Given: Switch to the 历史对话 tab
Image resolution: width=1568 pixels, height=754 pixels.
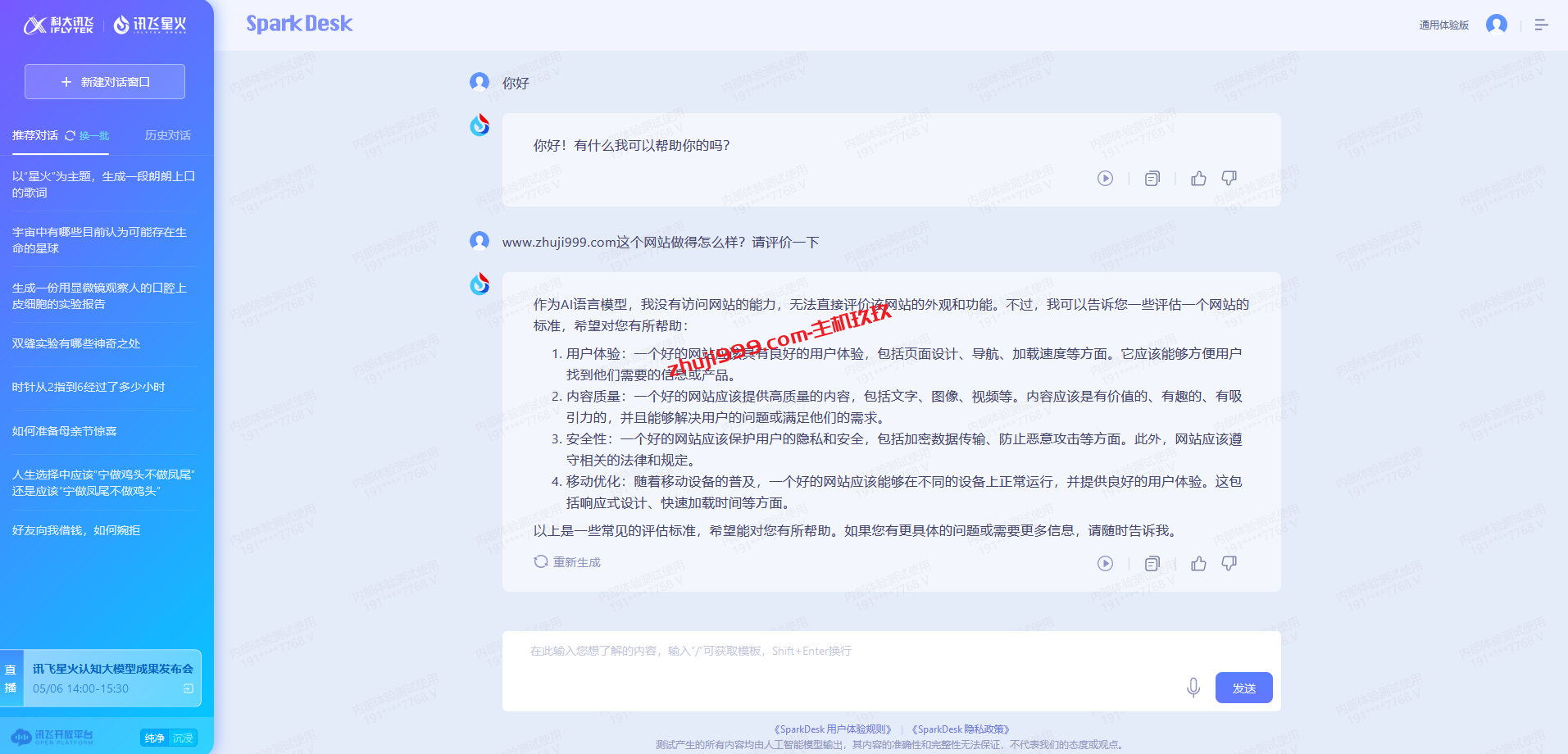Looking at the screenshot, I should click(x=168, y=135).
